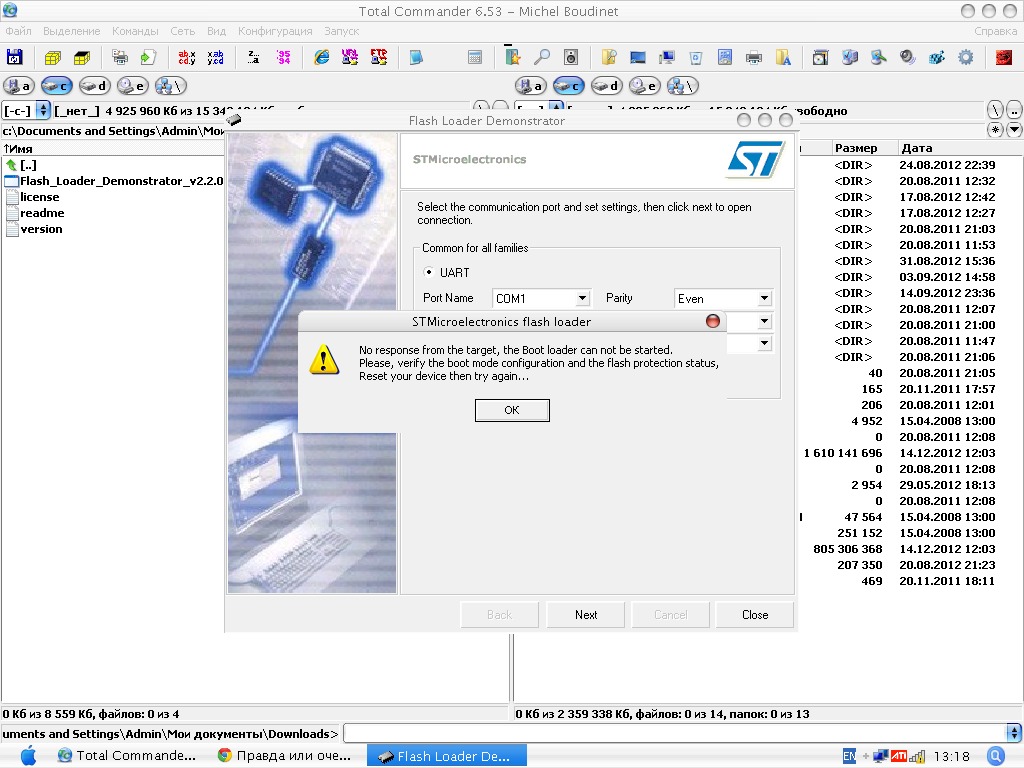Open the left panel [-c-] drive dropdown
1024x768 pixels.
tap(42, 110)
